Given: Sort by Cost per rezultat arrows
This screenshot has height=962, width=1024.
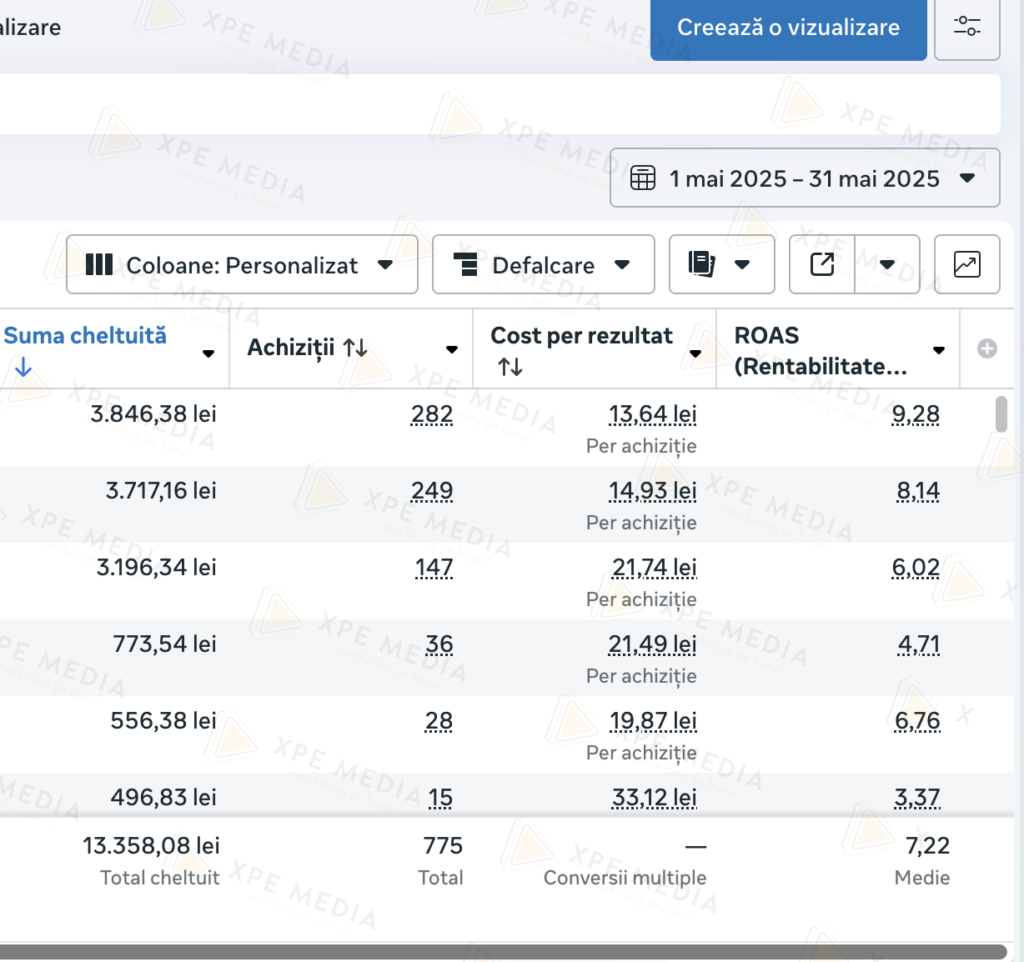Looking at the screenshot, I should tap(510, 367).
